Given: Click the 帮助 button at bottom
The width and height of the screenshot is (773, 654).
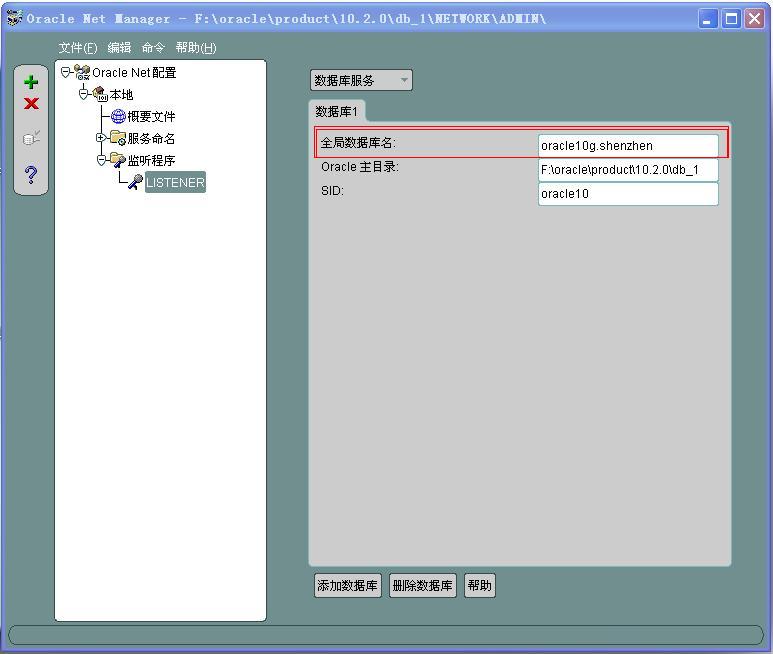Looking at the screenshot, I should pos(480,585).
